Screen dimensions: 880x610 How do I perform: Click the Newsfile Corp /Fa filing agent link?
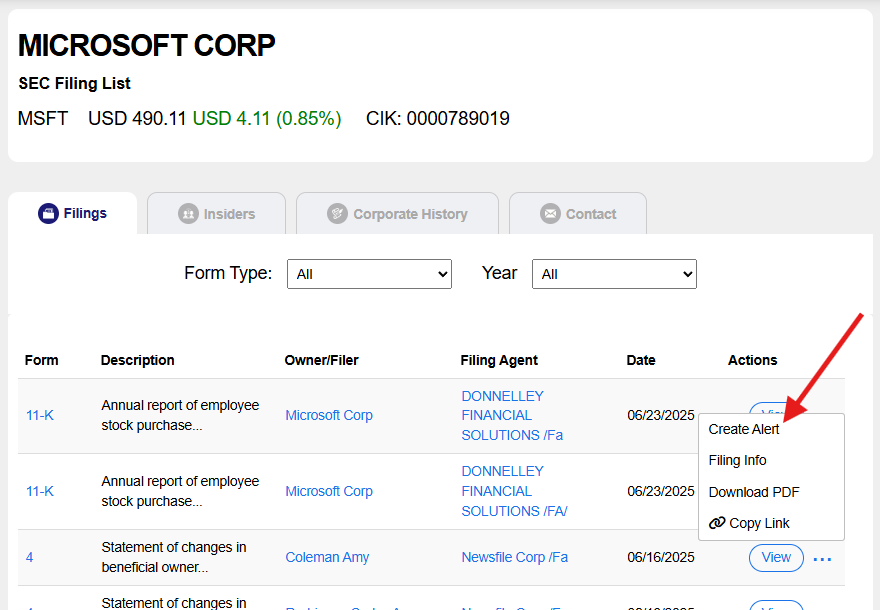click(514, 557)
